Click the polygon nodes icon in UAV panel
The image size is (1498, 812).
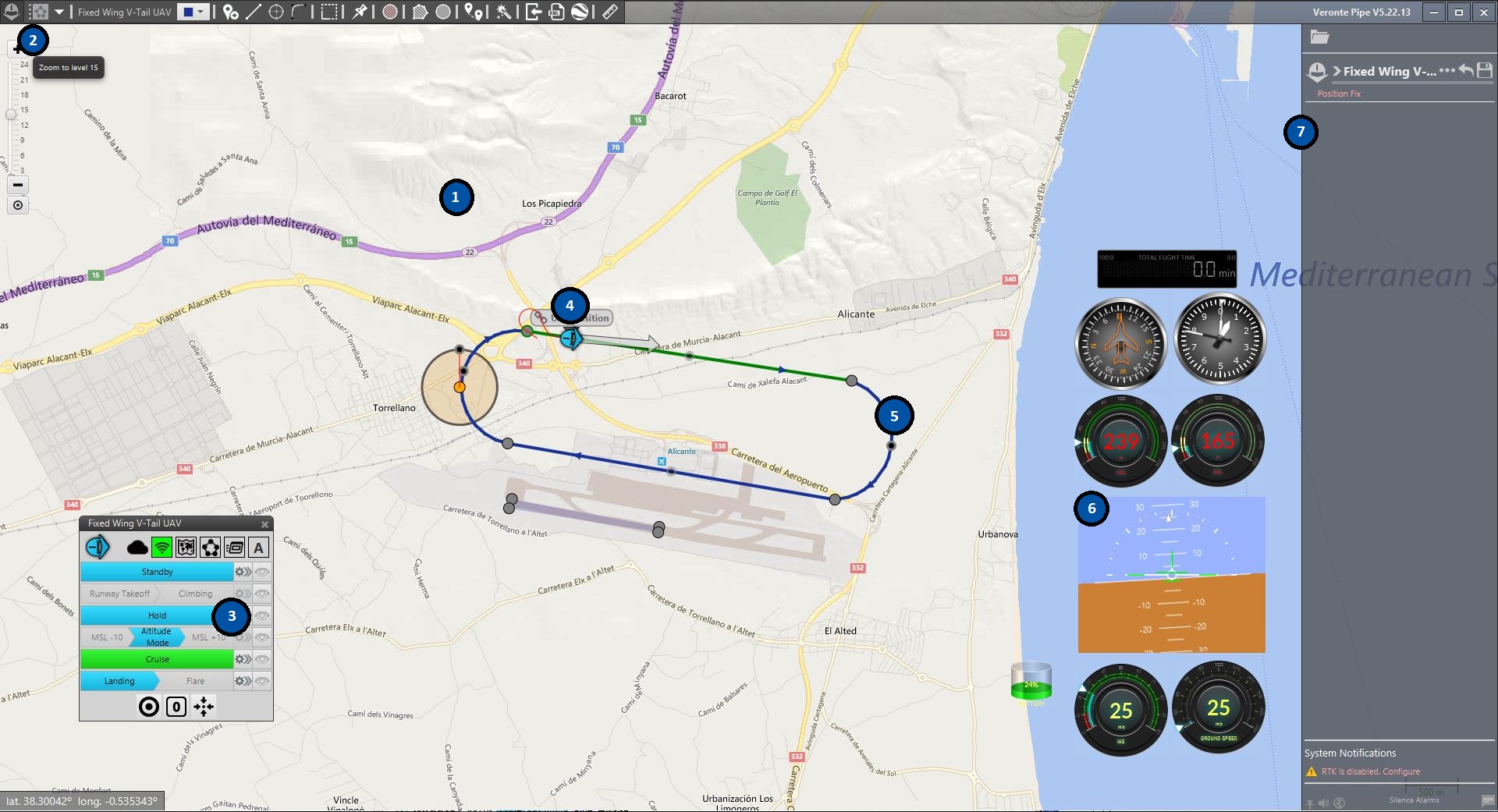[x=210, y=548]
